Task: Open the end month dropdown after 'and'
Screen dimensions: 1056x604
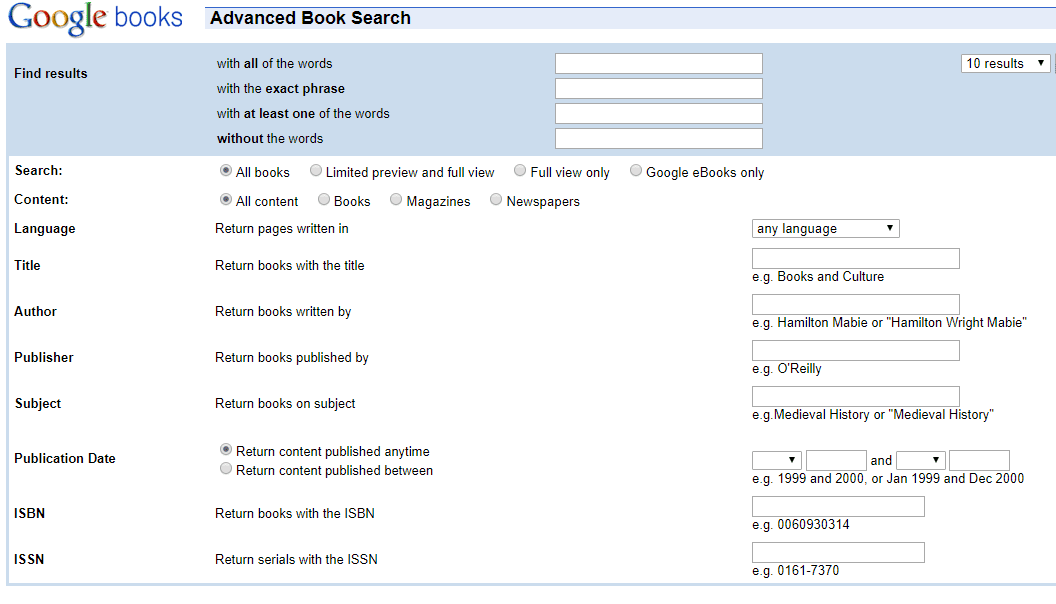Action: tap(921, 460)
